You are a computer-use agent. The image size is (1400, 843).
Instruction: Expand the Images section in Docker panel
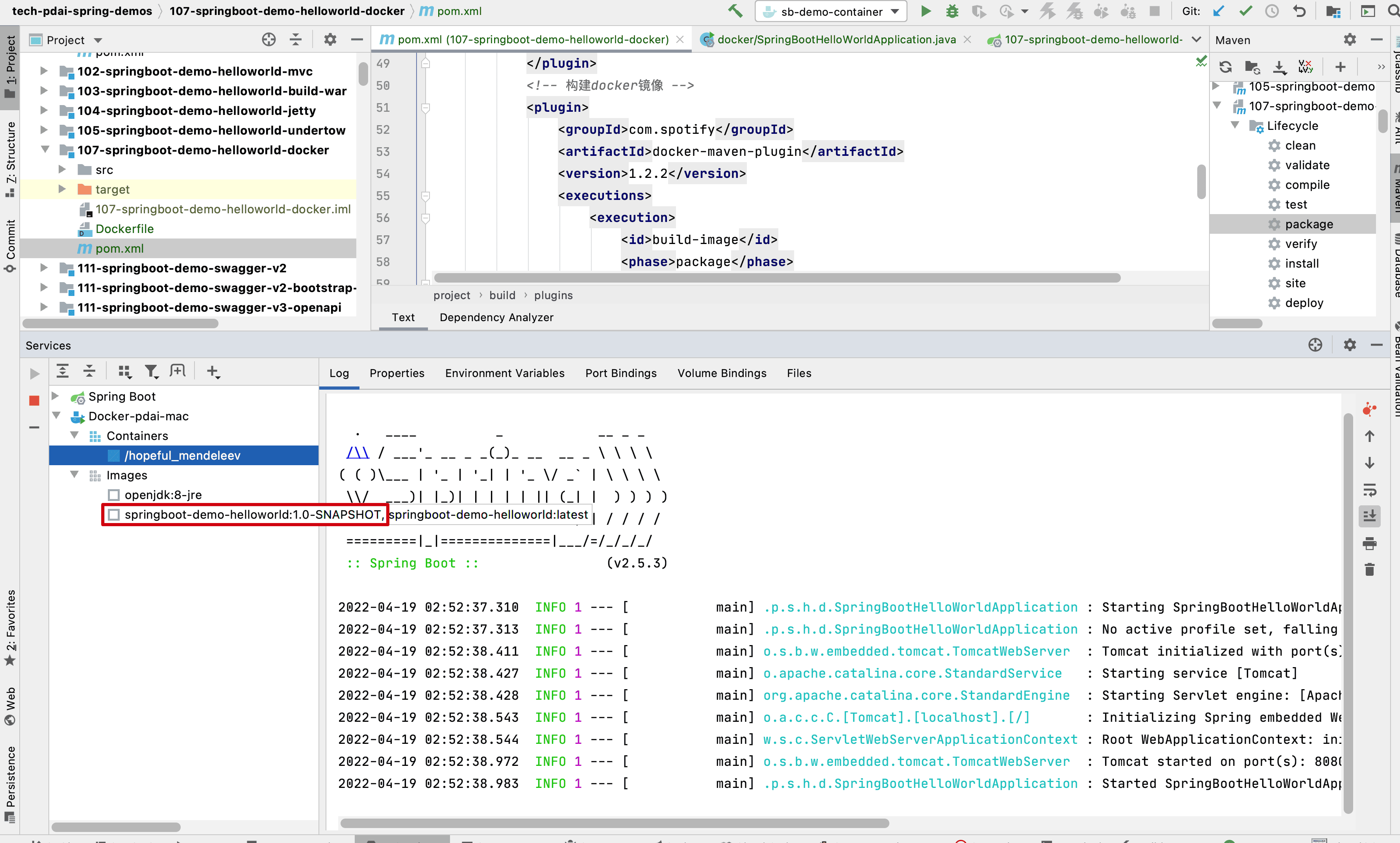77,475
